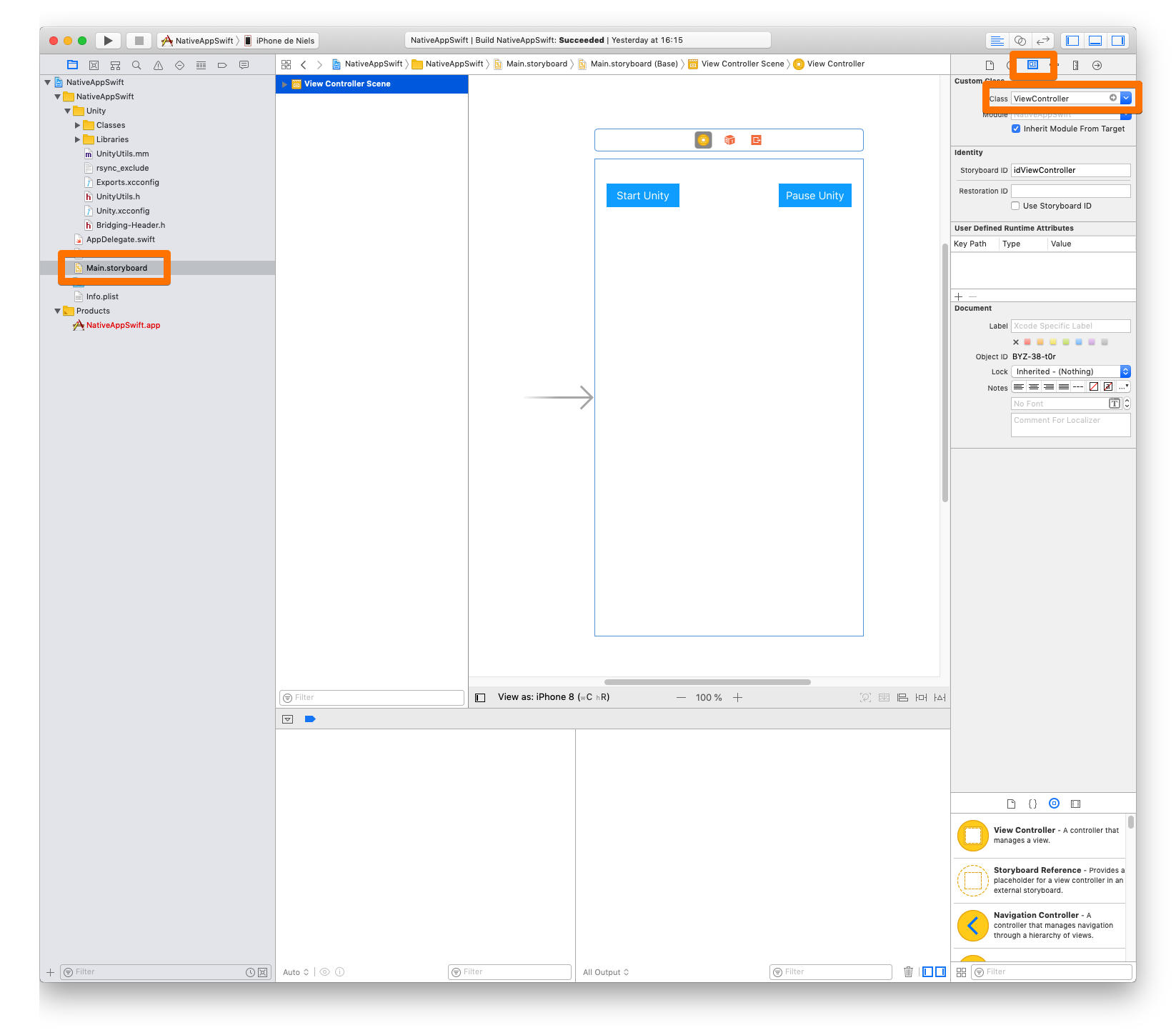1176x1035 pixels.
Task: Enable Use Storyboard ID checkbox
Action: click(x=1015, y=206)
